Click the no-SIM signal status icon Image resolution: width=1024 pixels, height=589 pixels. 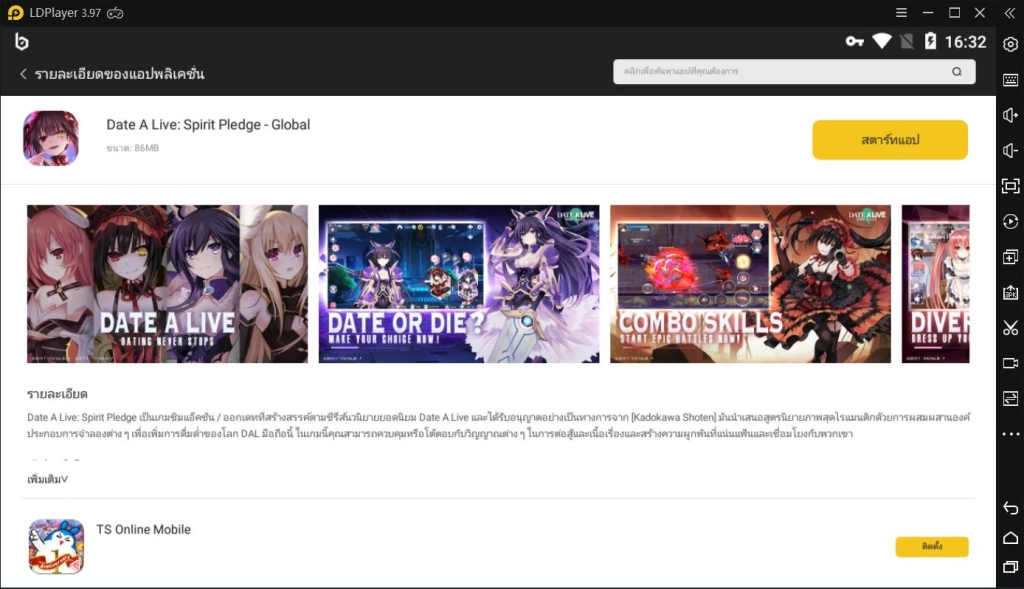[x=907, y=42]
